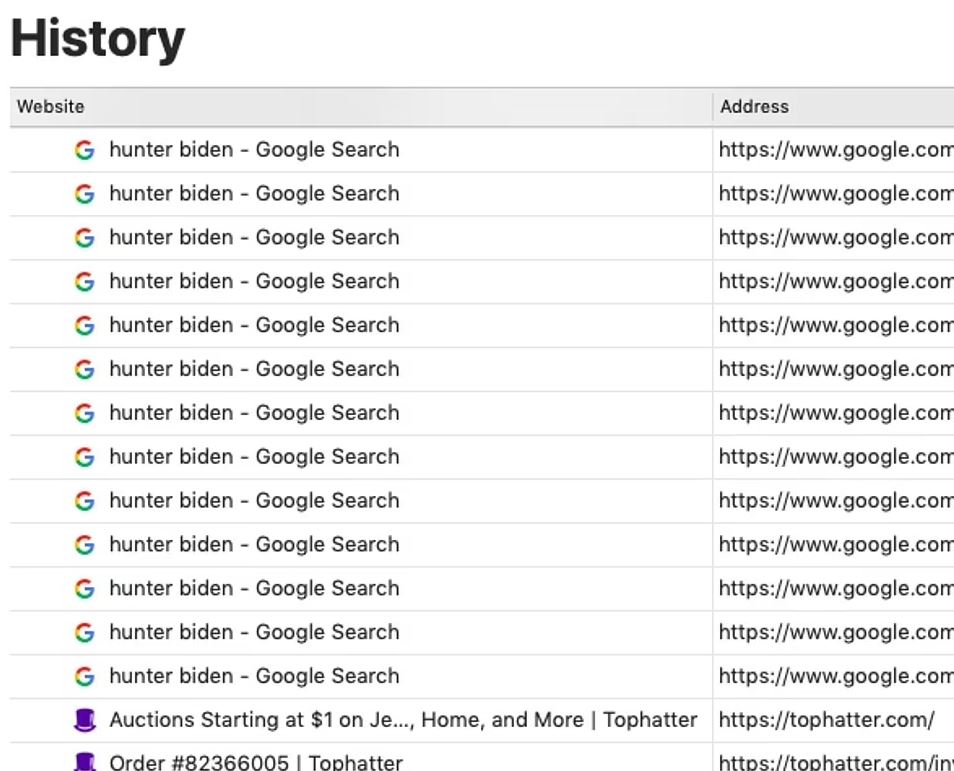Click the History page heading
This screenshot has height=771, width=954.
97,40
